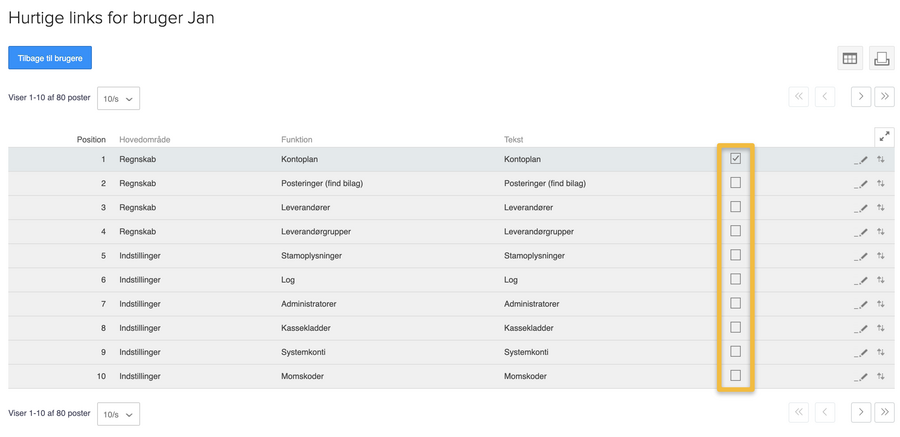900x437 pixels.
Task: Go to next page using top arrow
Action: 861,96
